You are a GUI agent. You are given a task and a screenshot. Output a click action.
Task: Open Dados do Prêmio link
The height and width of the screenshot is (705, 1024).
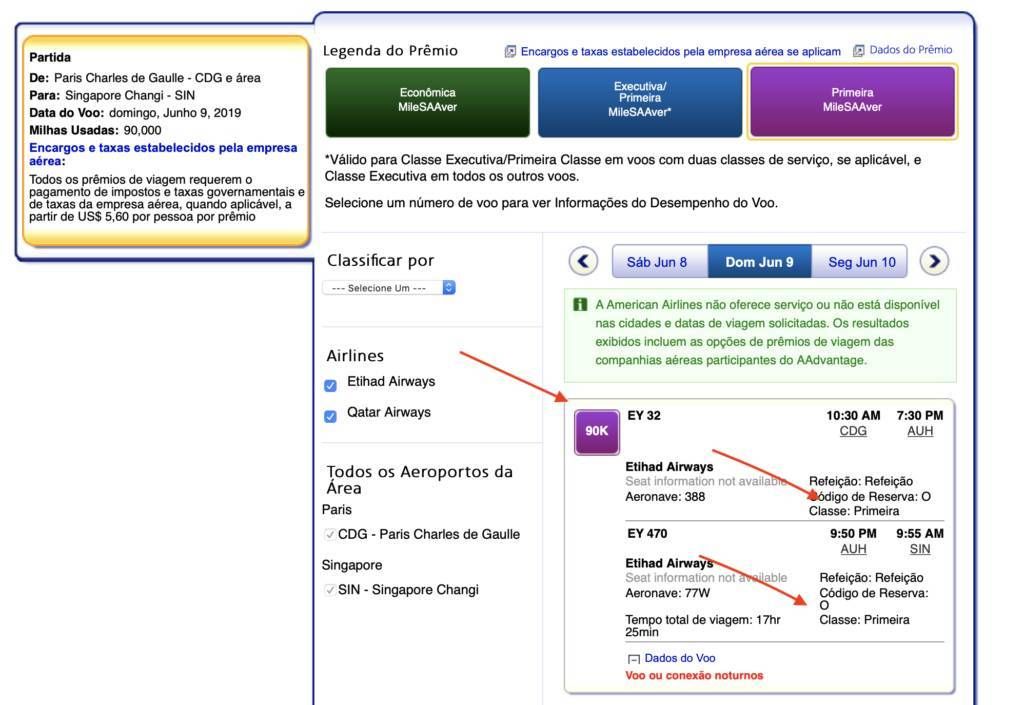tap(910, 50)
